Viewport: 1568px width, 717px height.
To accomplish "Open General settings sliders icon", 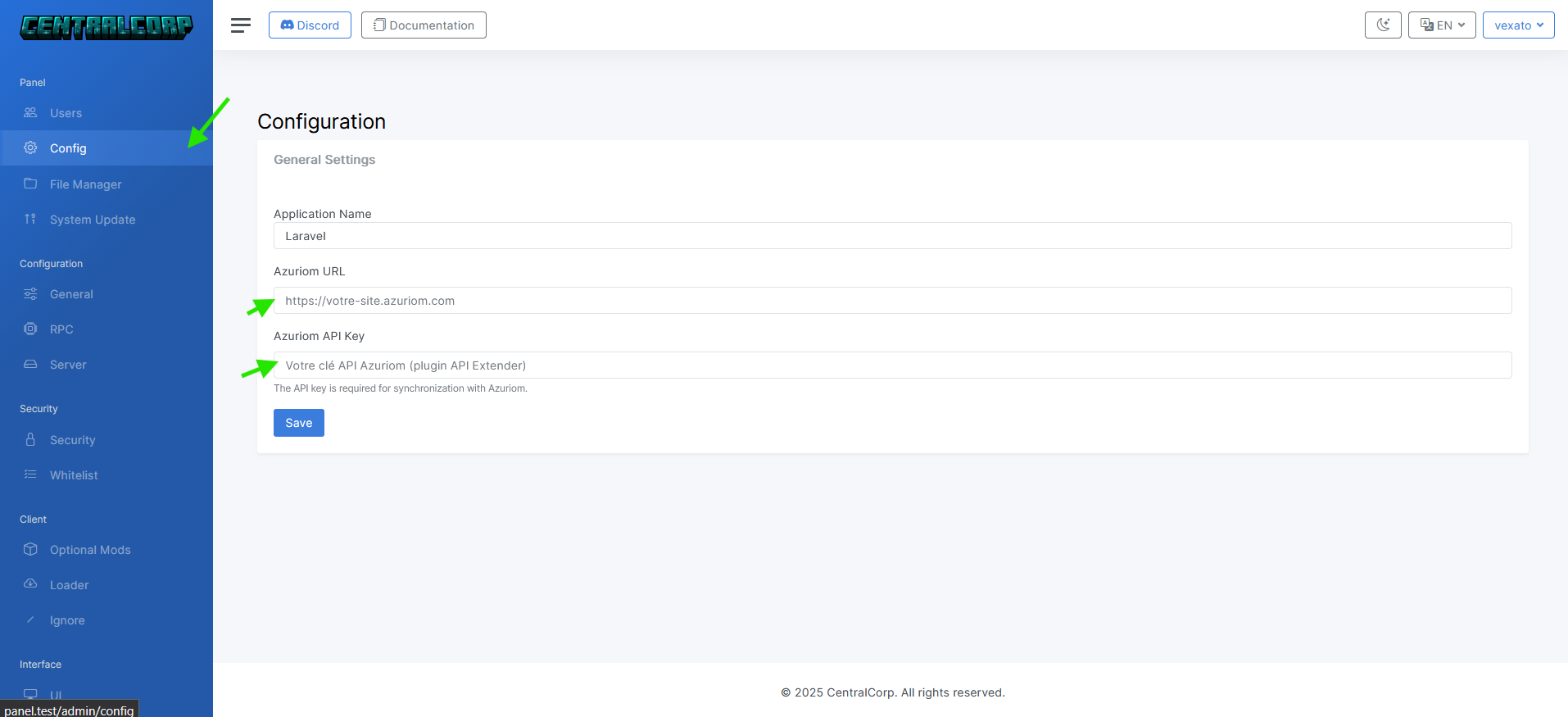I will (x=30, y=294).
